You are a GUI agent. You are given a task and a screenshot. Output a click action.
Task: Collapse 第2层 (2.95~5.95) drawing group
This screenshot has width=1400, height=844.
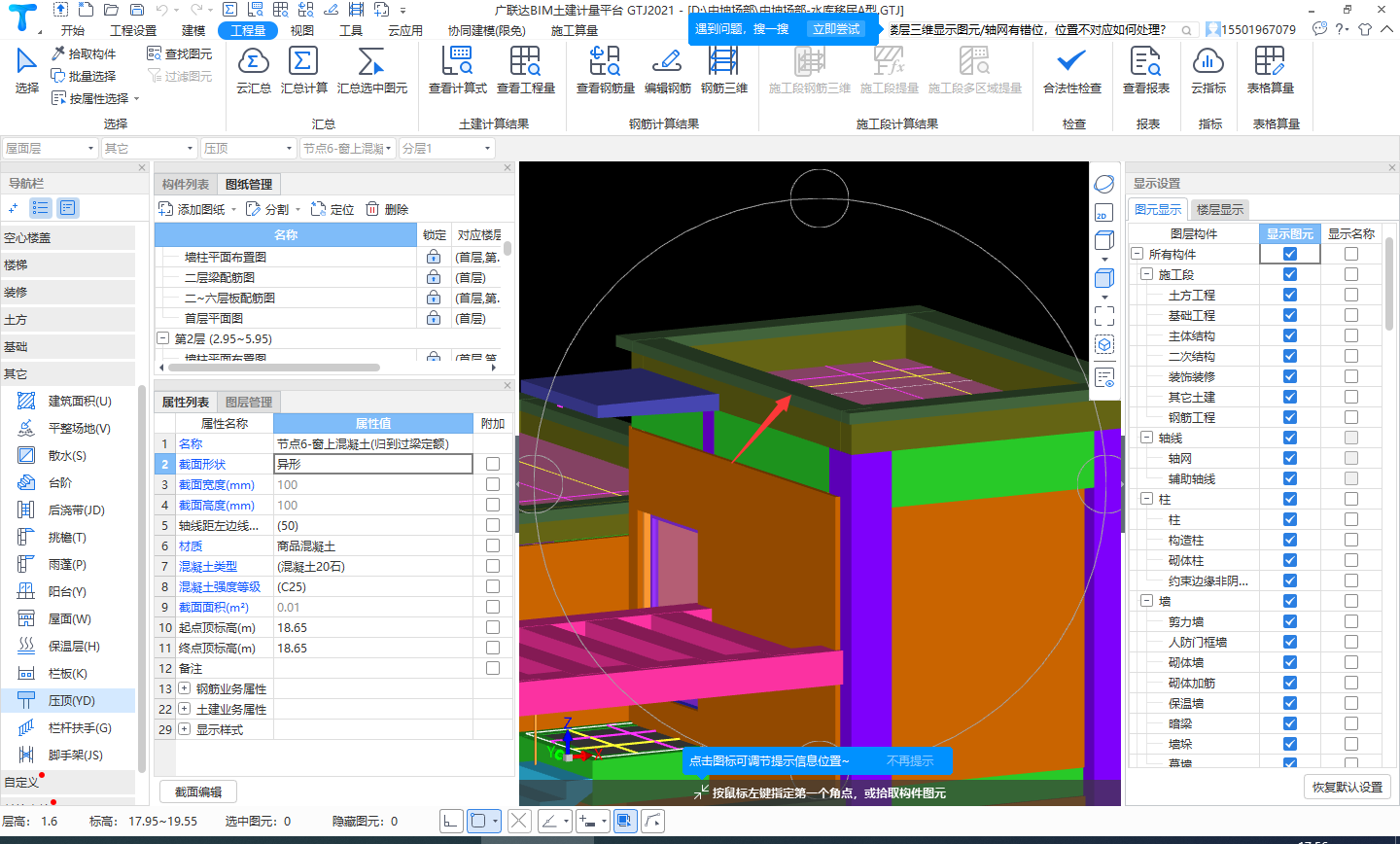coord(163,338)
